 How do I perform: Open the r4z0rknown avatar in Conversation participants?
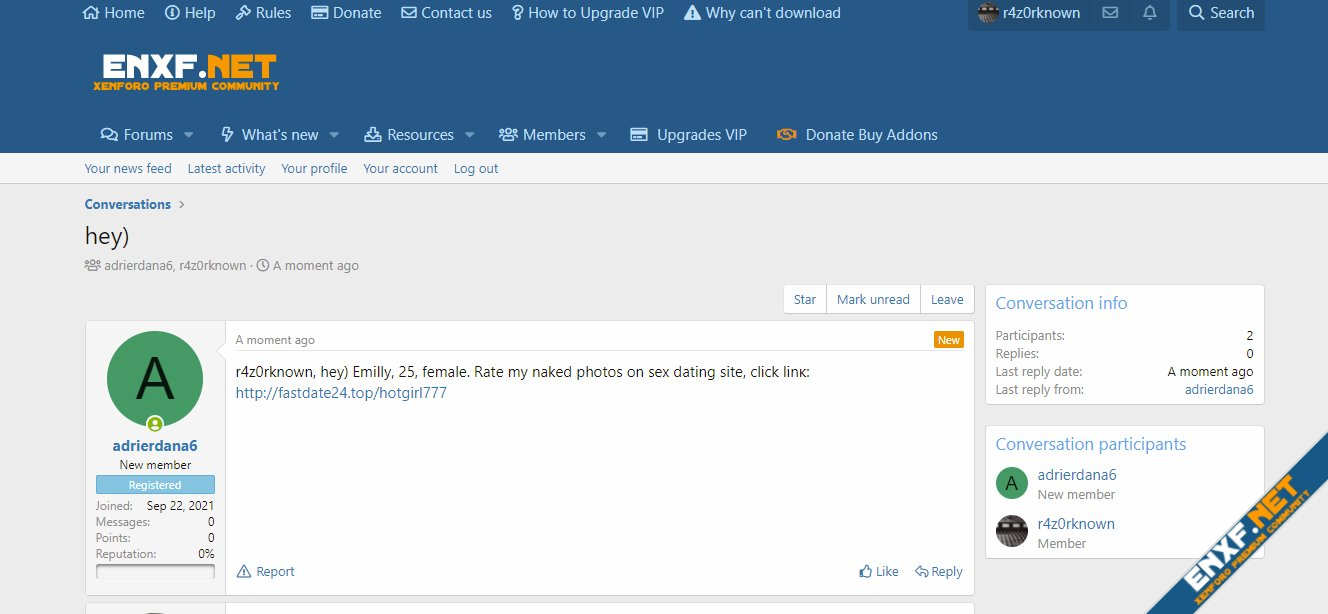coord(1012,531)
